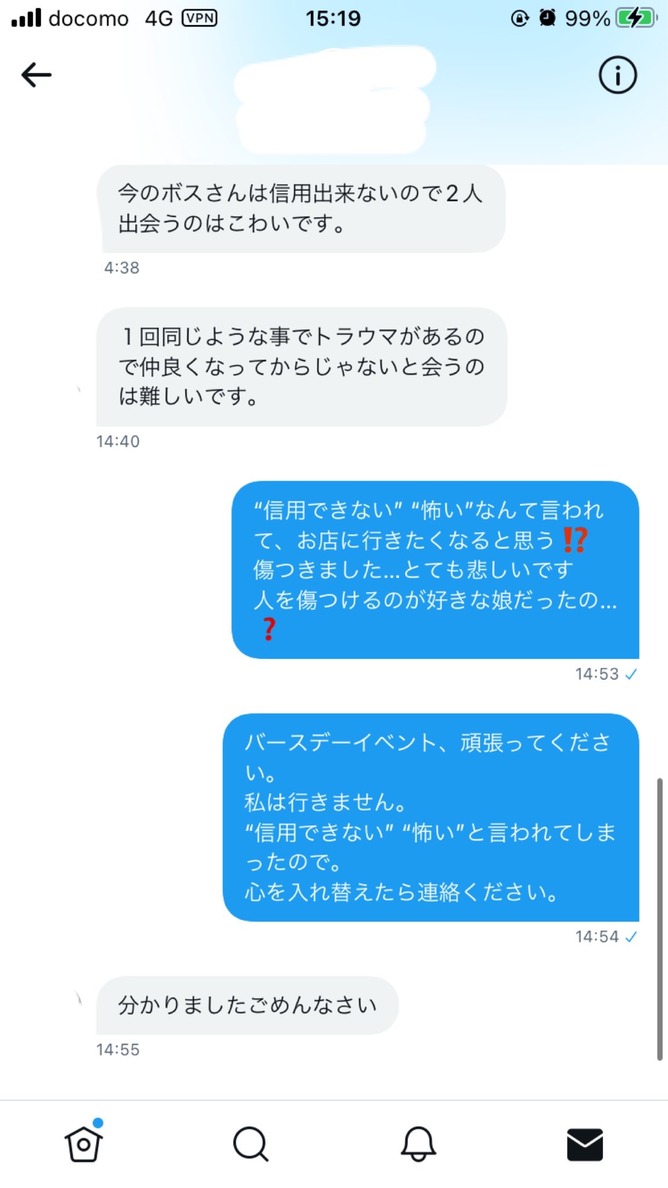
Task: Open conversation info icon
Action: (x=618, y=74)
